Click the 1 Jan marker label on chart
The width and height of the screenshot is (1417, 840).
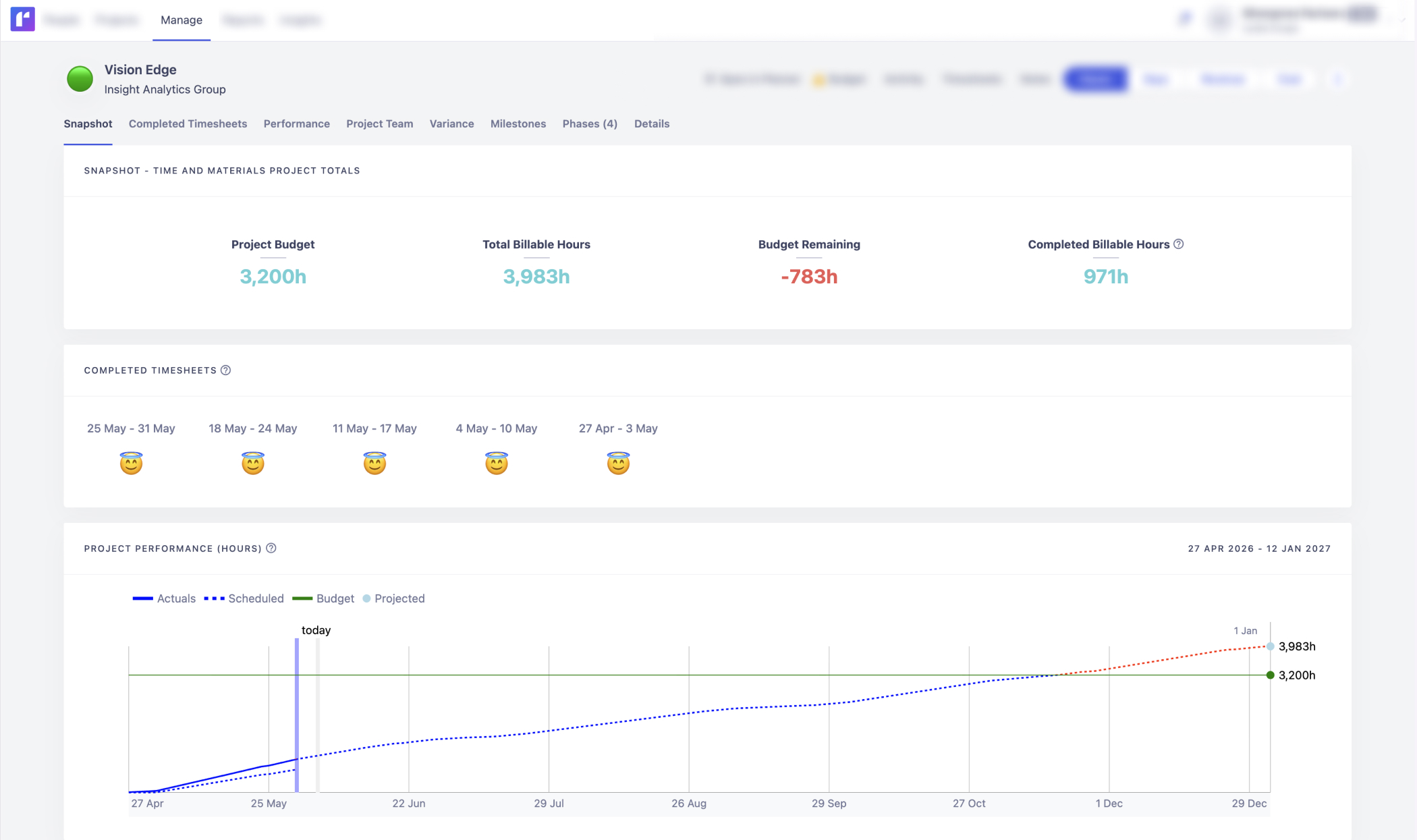coord(1246,631)
